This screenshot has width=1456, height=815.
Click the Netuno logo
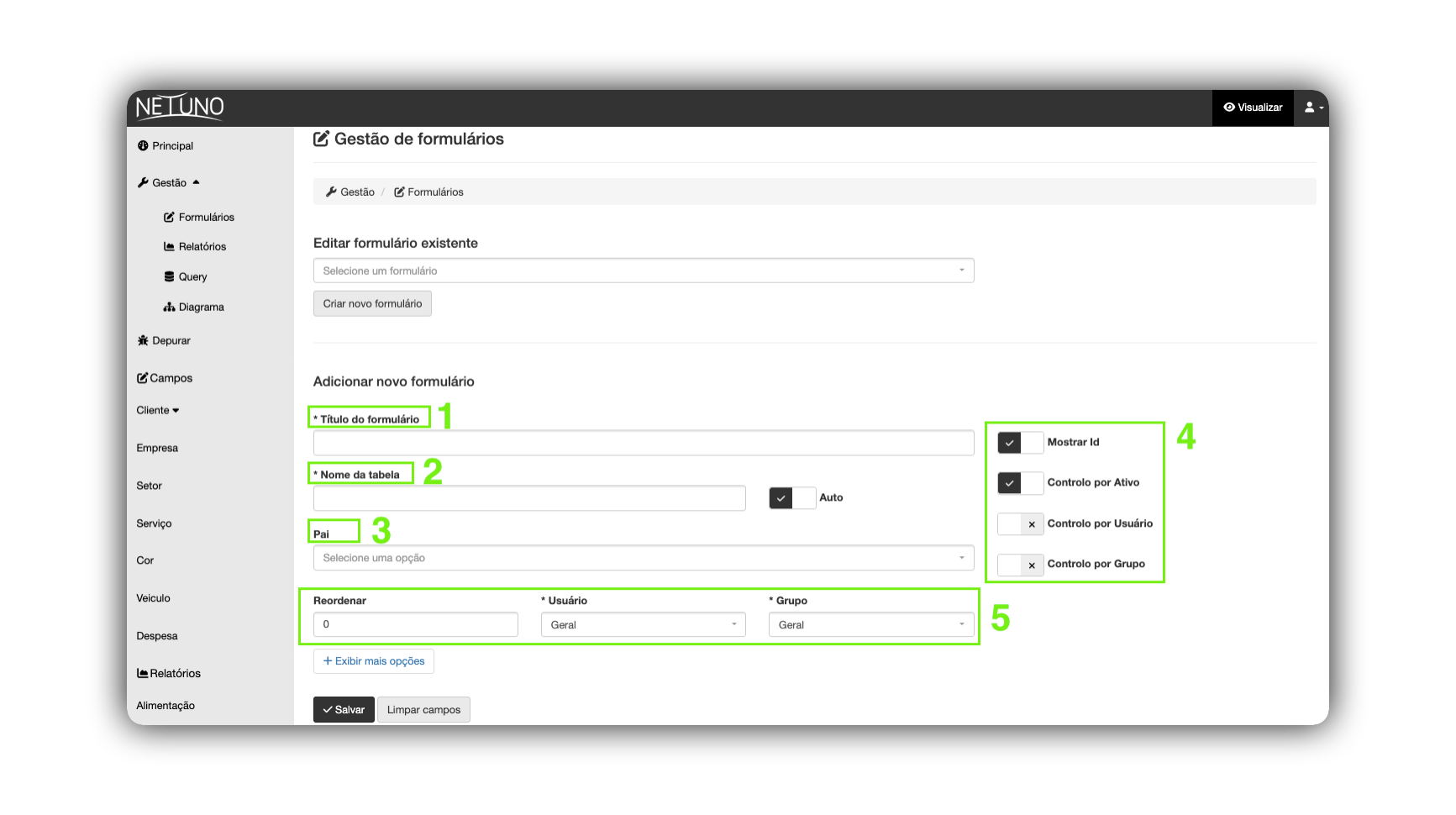(x=180, y=108)
